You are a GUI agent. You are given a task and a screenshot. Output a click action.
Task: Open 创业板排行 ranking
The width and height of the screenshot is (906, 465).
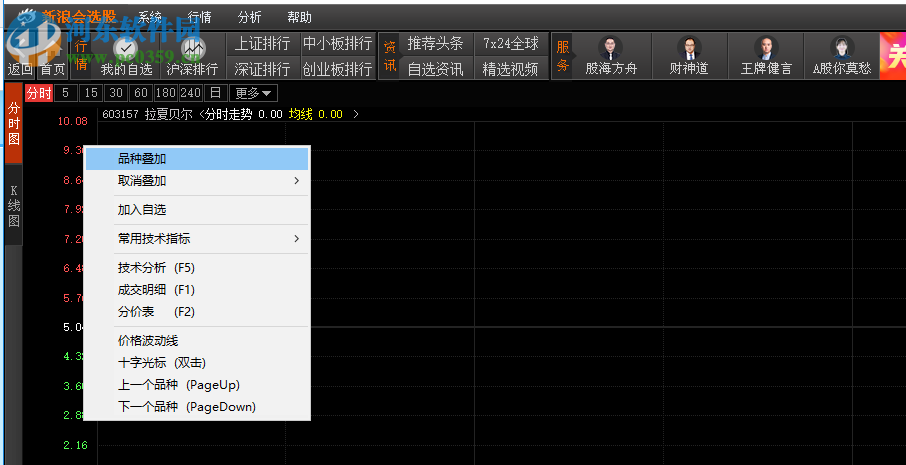click(x=337, y=69)
